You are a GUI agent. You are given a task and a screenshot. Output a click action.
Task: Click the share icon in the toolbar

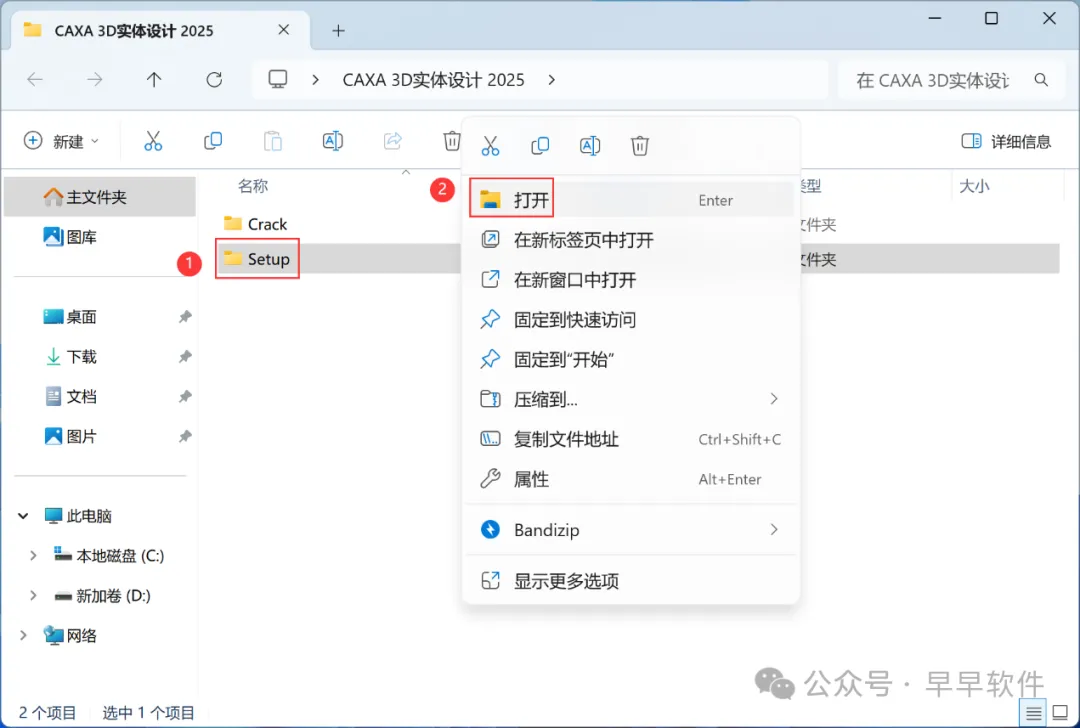393,141
